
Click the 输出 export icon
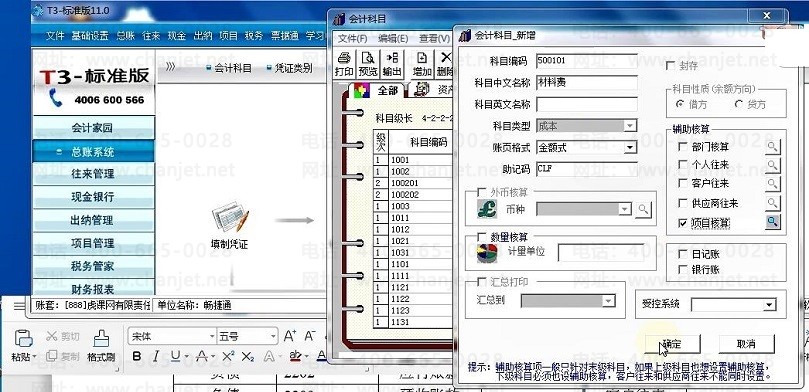(x=392, y=64)
